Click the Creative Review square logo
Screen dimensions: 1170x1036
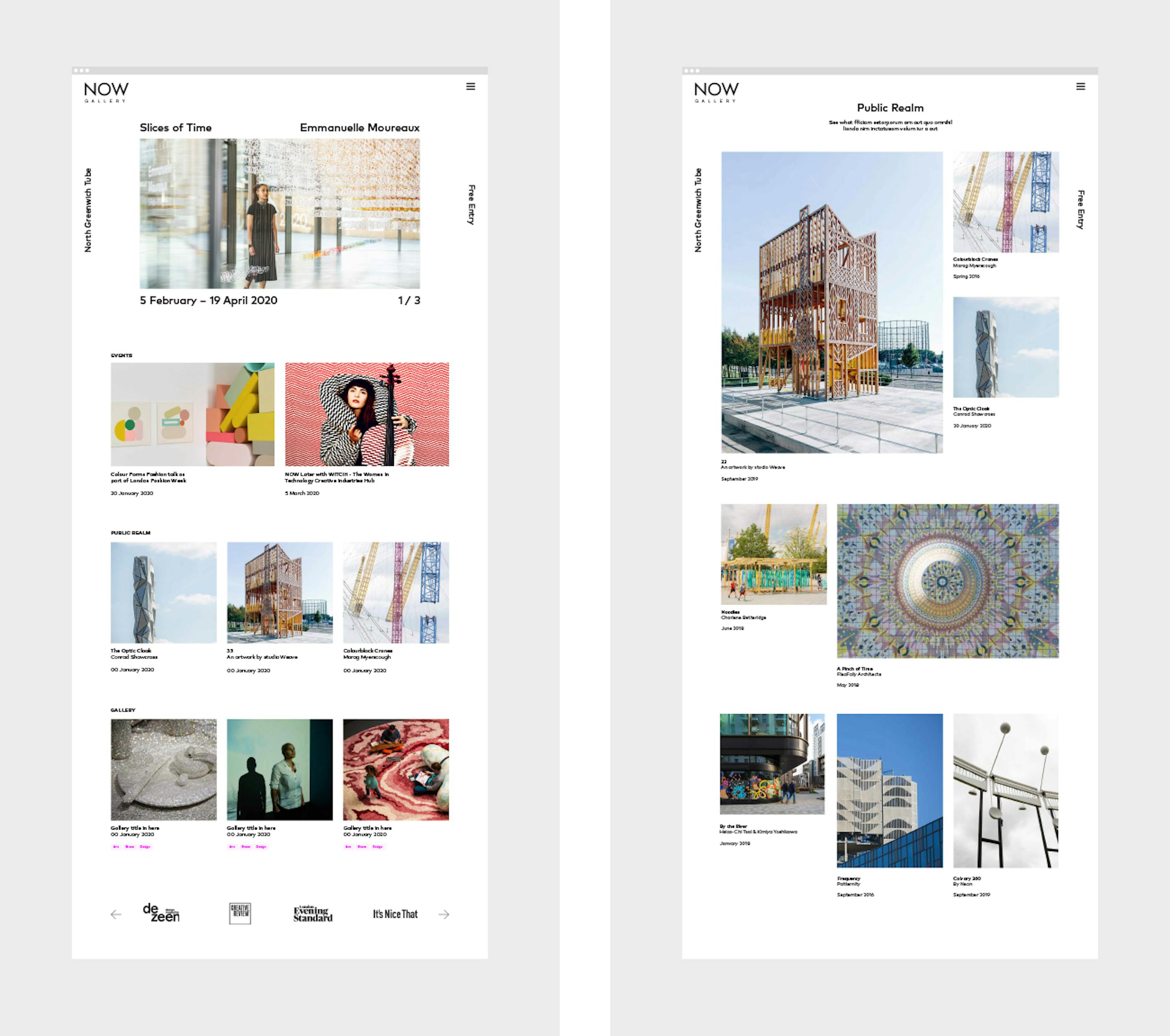coord(240,913)
